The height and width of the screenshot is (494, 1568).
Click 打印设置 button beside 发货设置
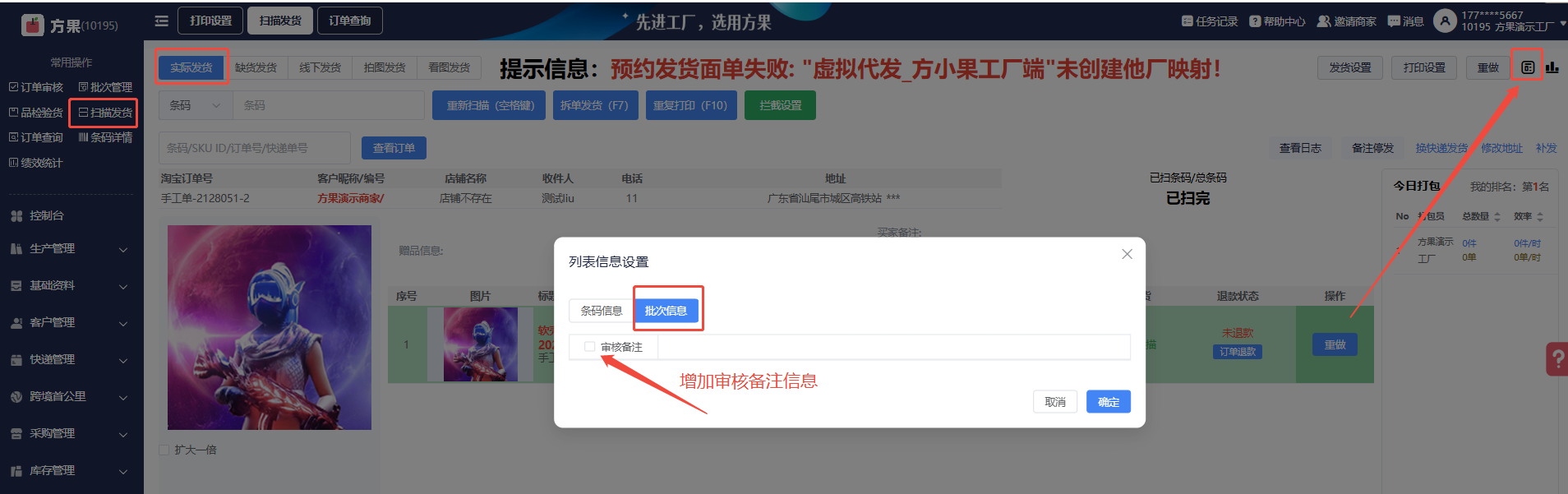click(1424, 67)
